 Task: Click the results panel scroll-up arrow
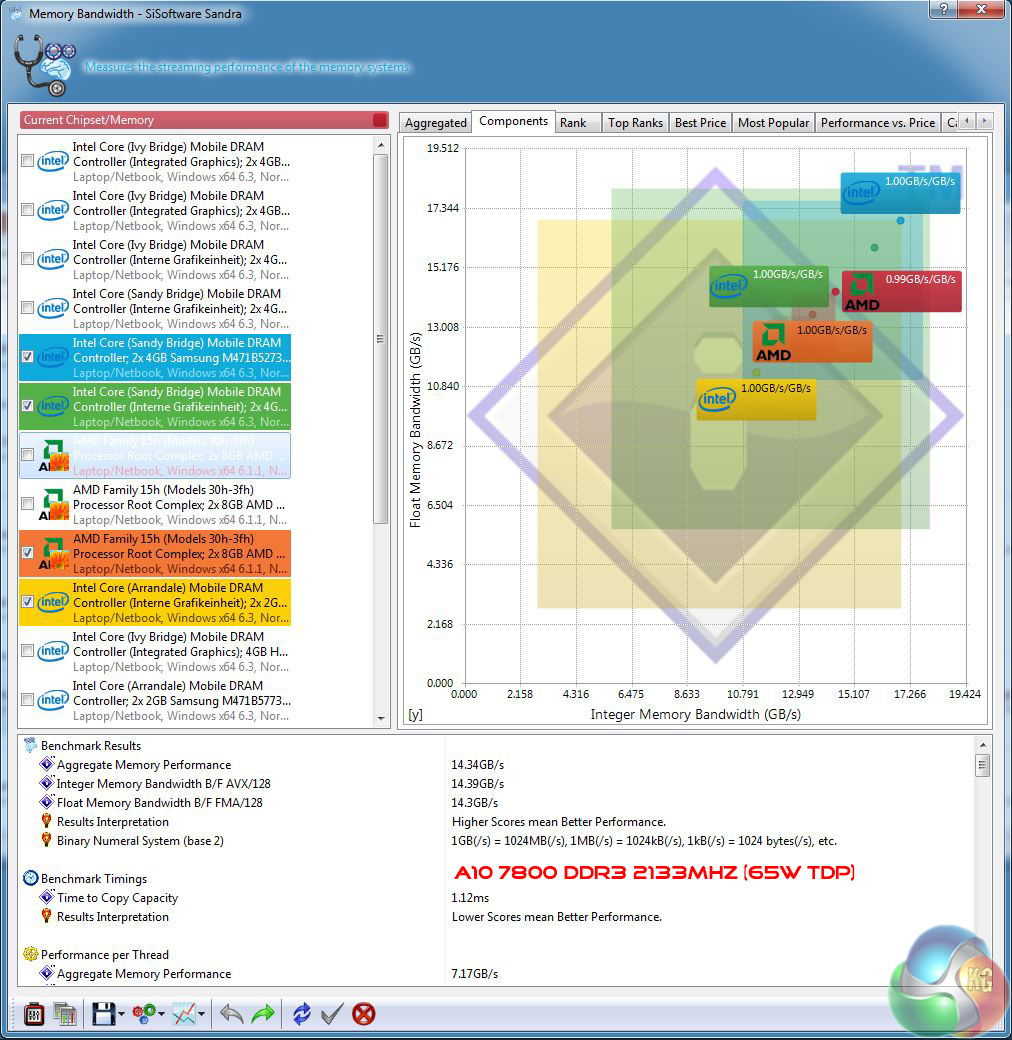point(982,745)
